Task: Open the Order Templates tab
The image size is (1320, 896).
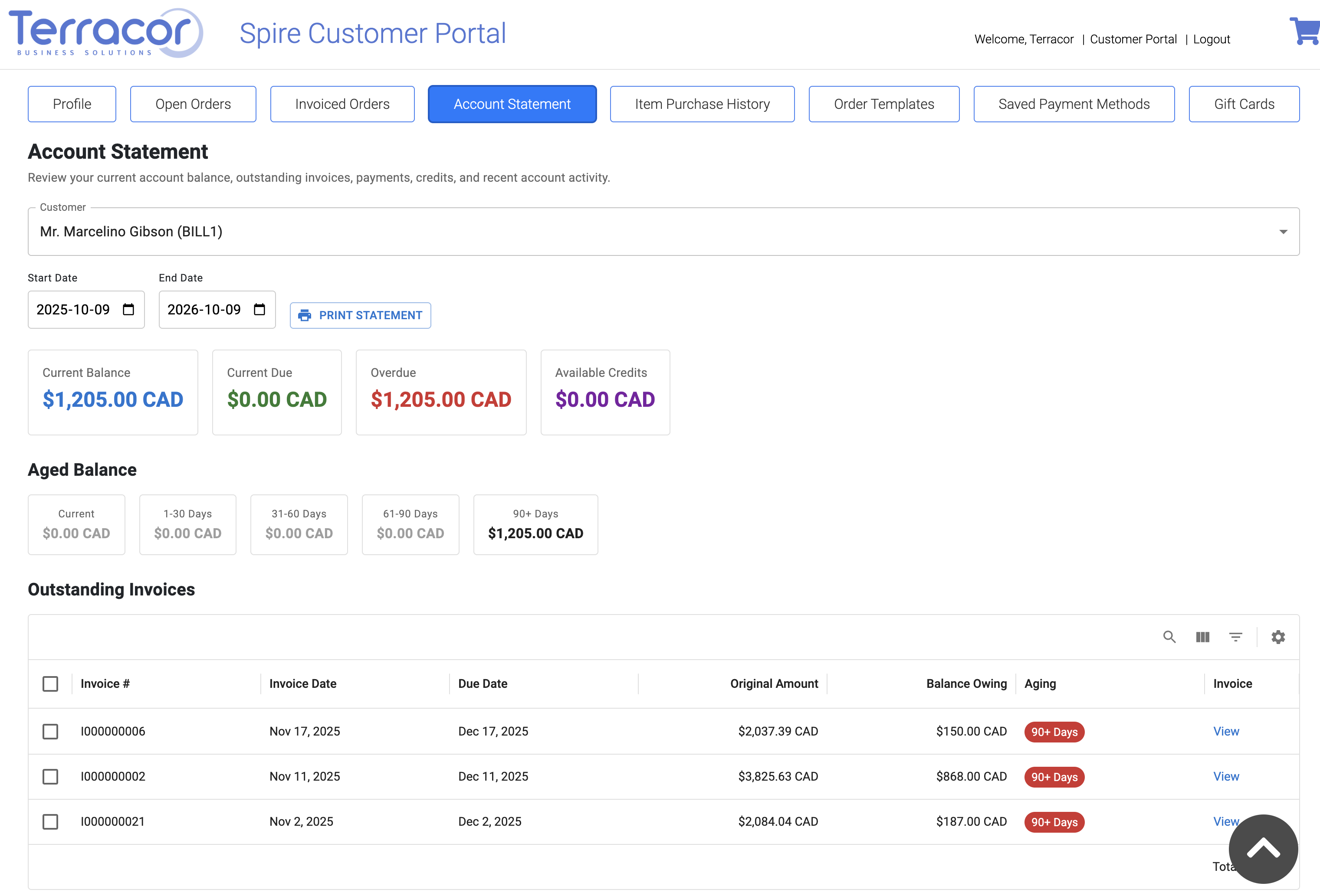Action: tap(884, 104)
